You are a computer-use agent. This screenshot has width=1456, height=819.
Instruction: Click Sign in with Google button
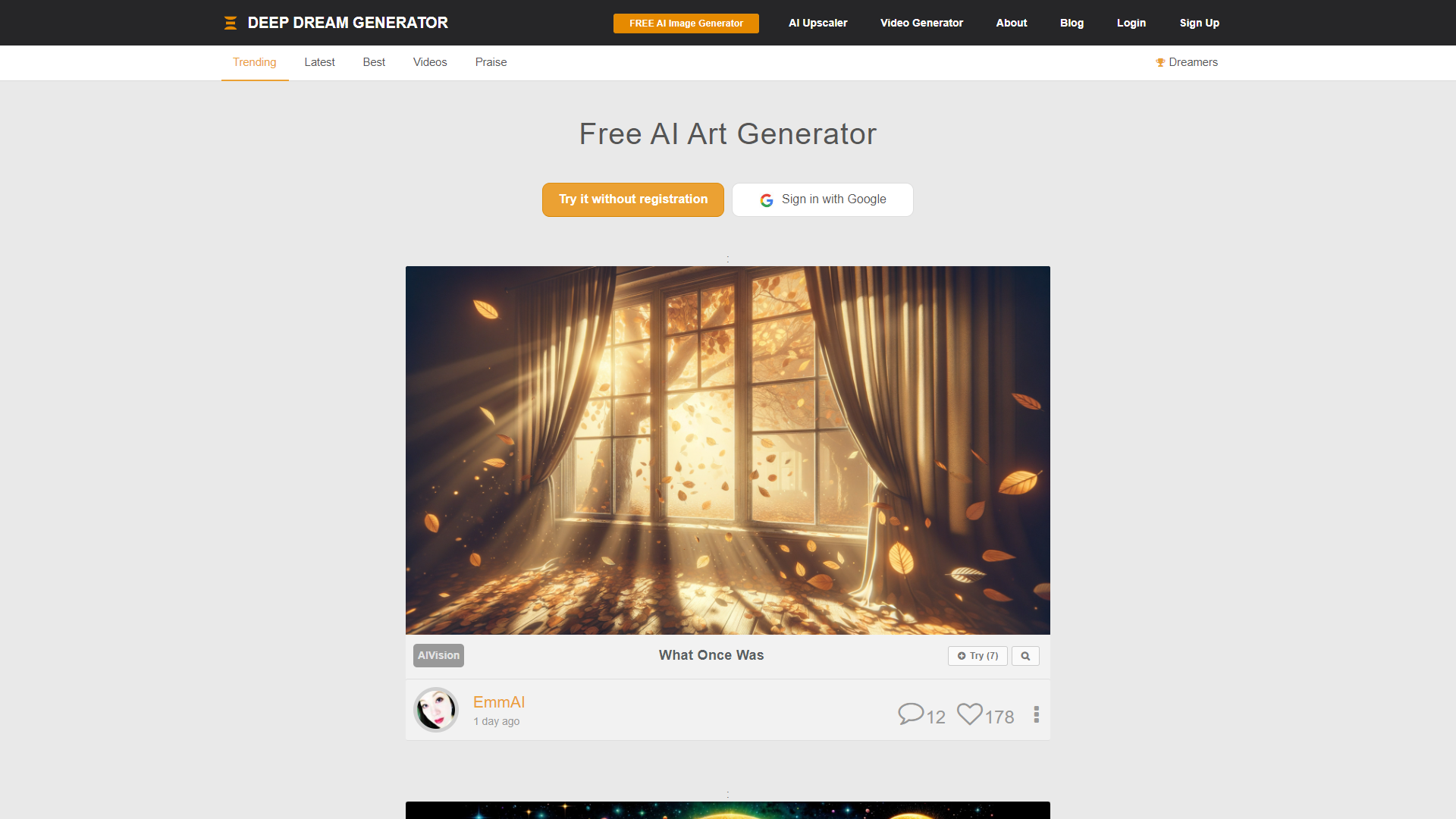(x=823, y=199)
